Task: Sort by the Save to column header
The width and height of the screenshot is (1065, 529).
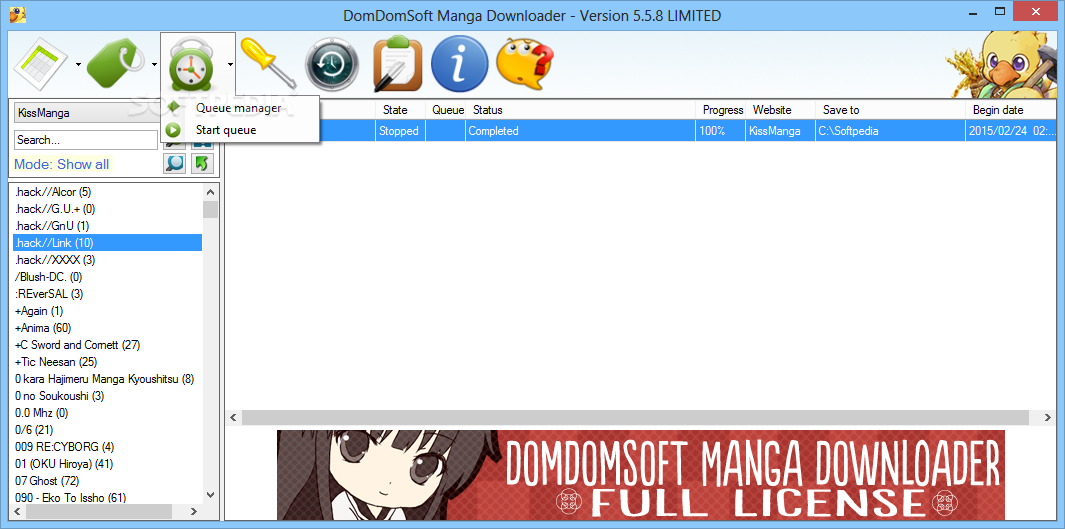Action: 890,110
